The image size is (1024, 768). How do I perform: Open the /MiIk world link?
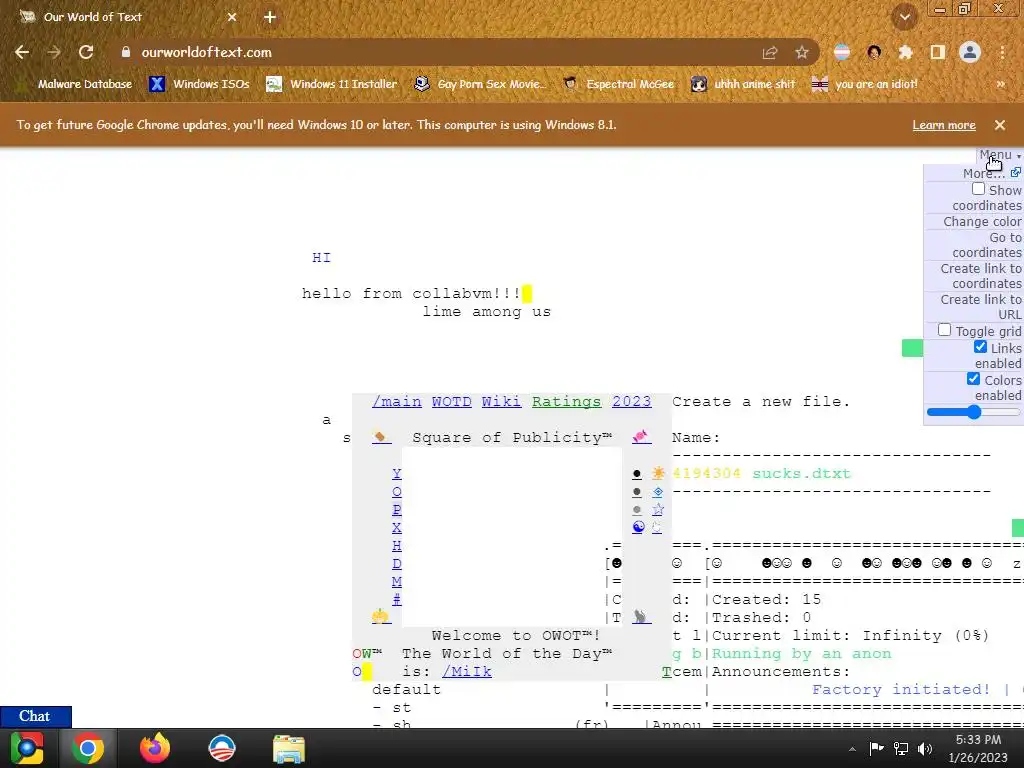point(466,671)
